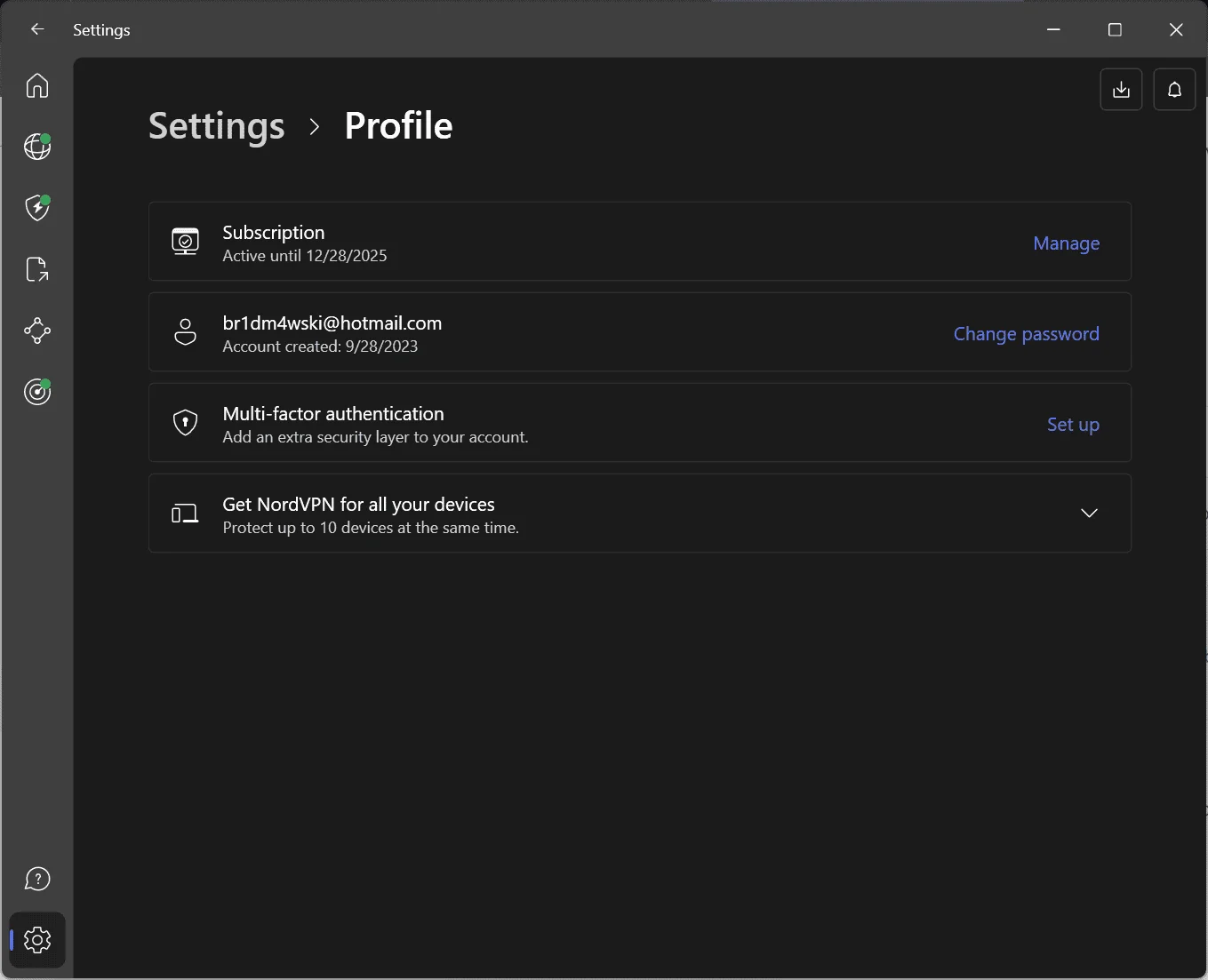Viewport: 1208px width, 980px height.
Task: Select the Settings gear icon
Action: (37, 939)
